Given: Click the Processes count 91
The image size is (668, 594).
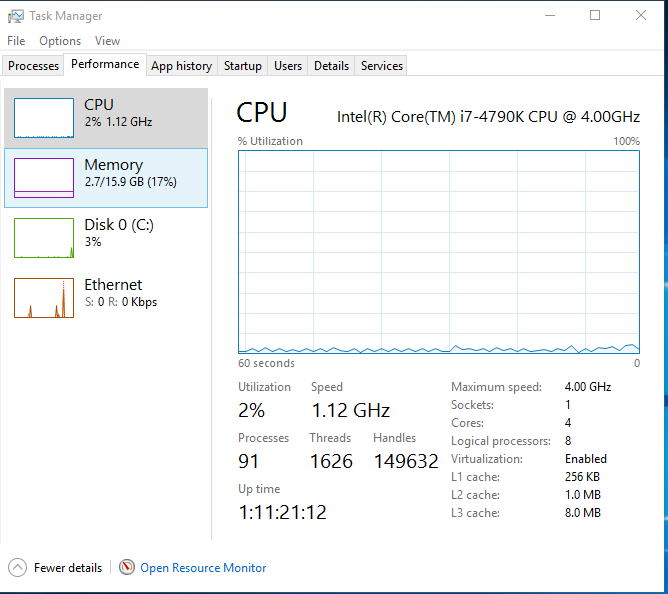Looking at the screenshot, I should tap(248, 461).
